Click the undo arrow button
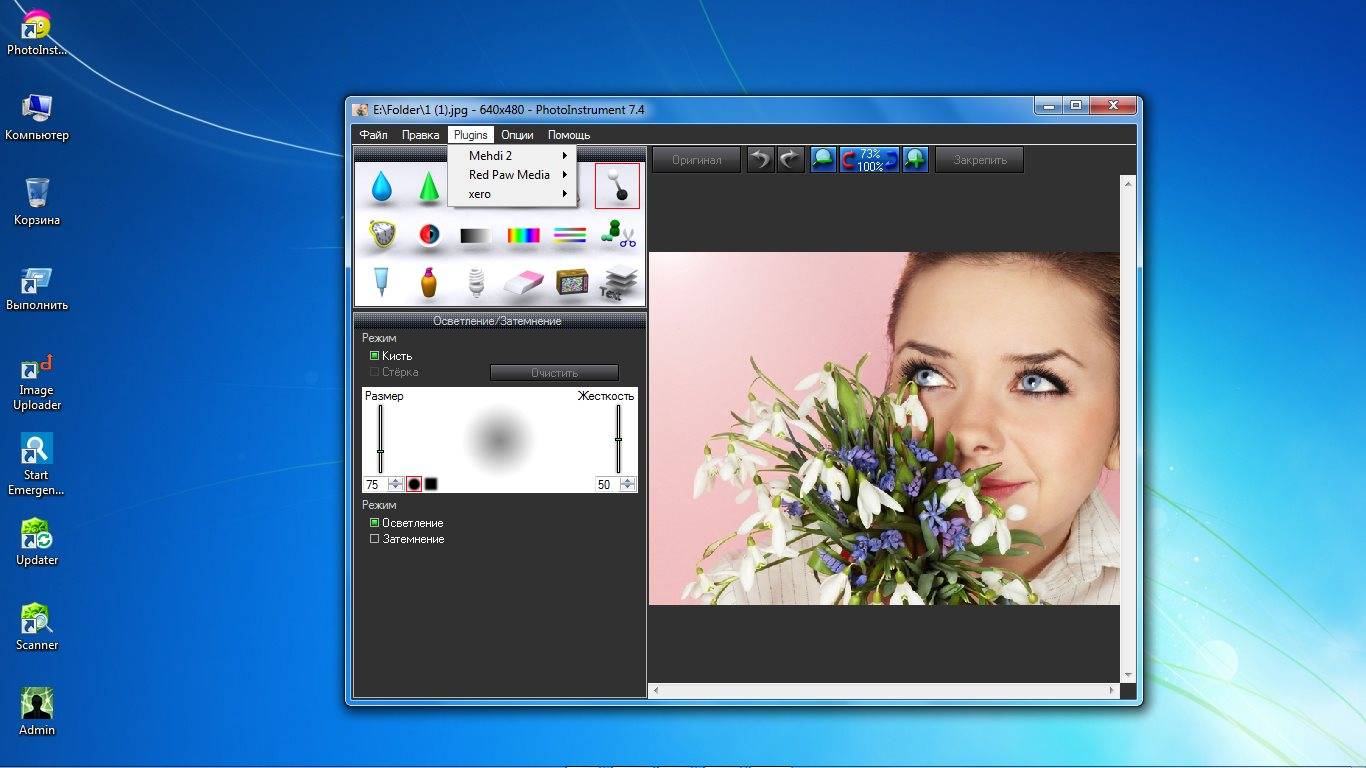 pyautogui.click(x=761, y=159)
